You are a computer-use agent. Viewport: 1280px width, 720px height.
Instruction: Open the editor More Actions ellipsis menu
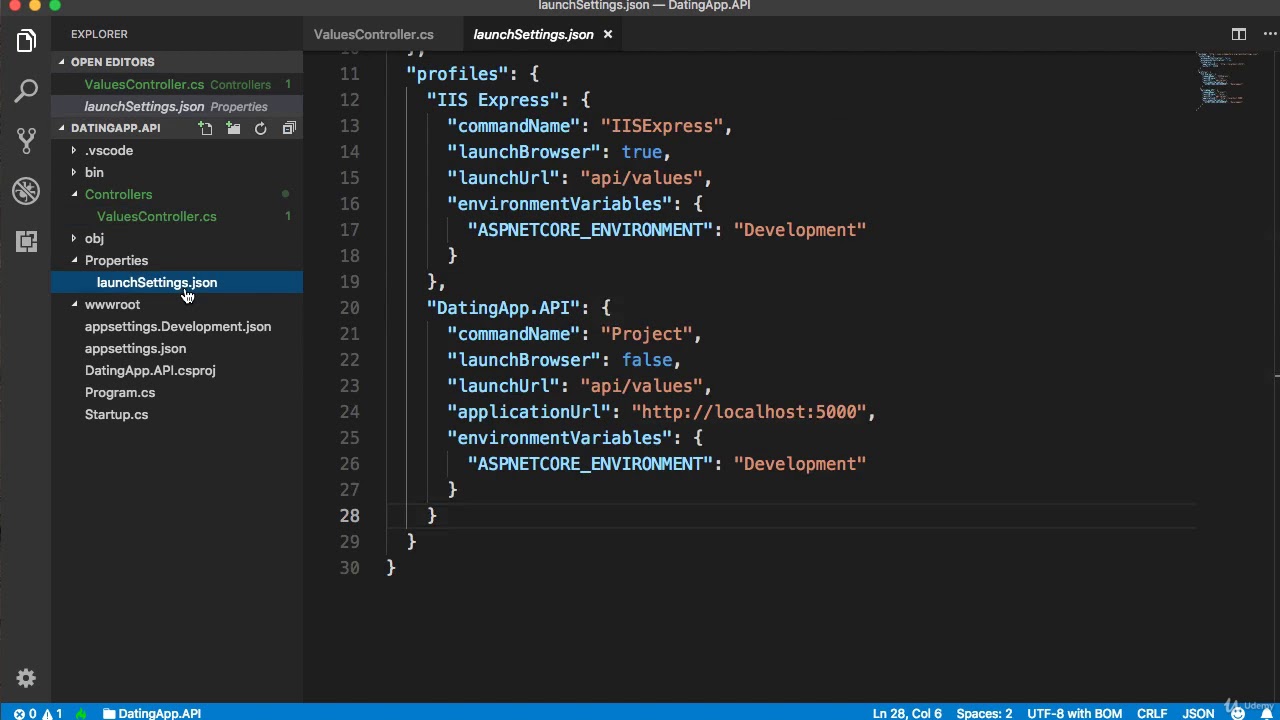pyautogui.click(x=1269, y=34)
